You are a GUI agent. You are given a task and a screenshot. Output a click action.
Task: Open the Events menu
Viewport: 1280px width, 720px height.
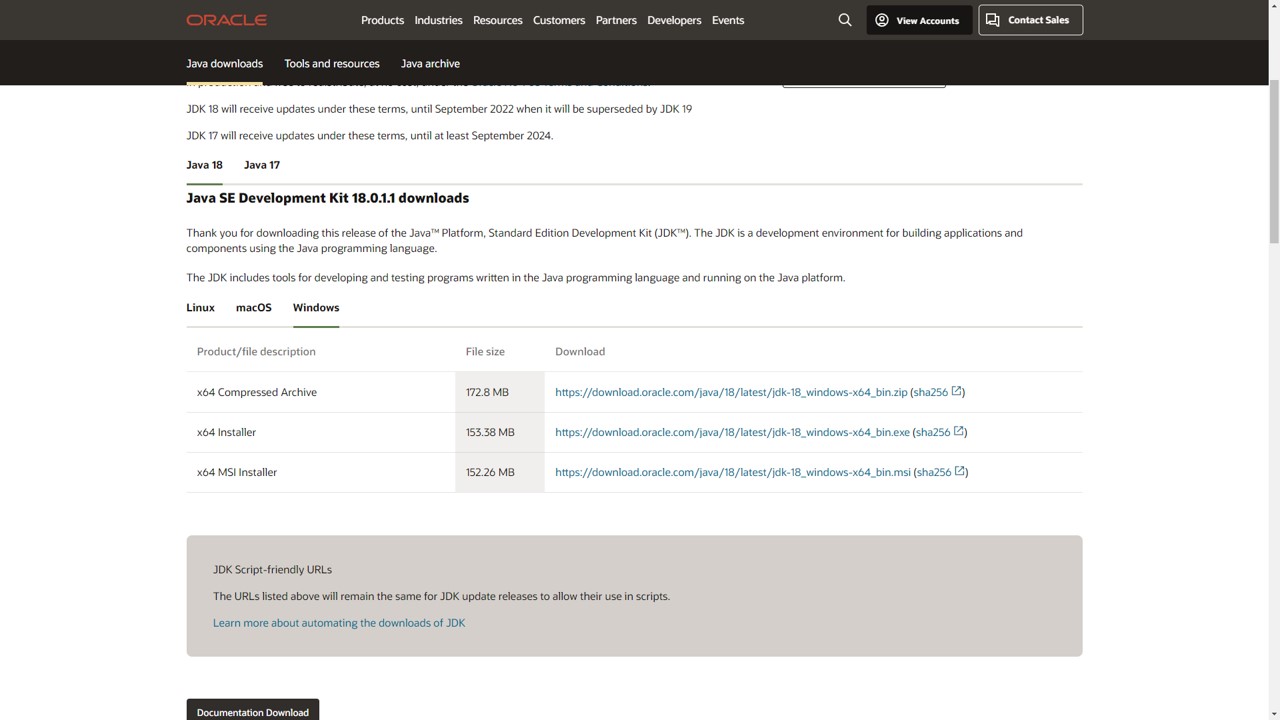(728, 20)
